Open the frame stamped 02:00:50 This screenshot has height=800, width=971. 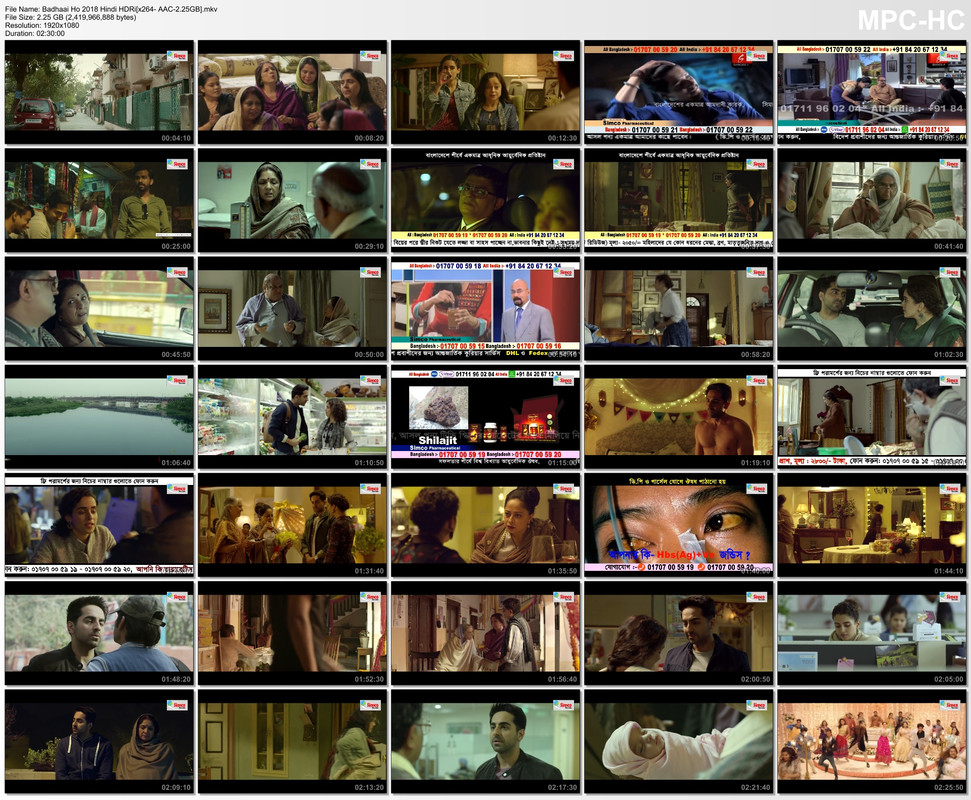679,633
